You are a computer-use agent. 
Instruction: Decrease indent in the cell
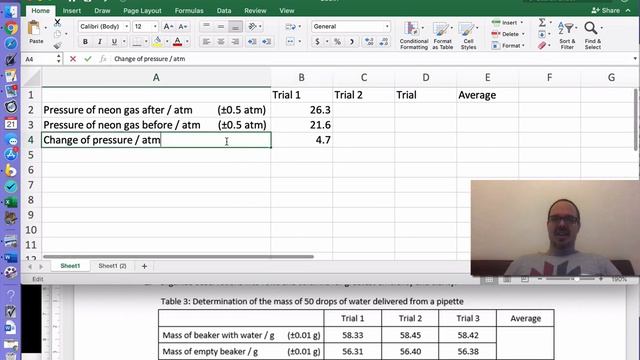252,41
